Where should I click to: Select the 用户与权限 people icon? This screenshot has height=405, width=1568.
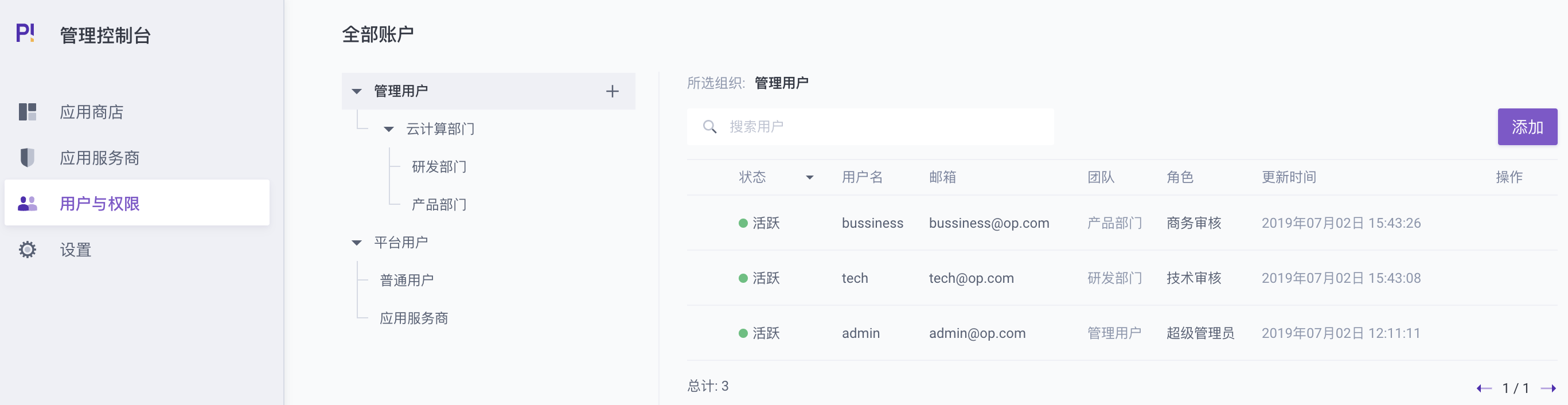pos(28,204)
